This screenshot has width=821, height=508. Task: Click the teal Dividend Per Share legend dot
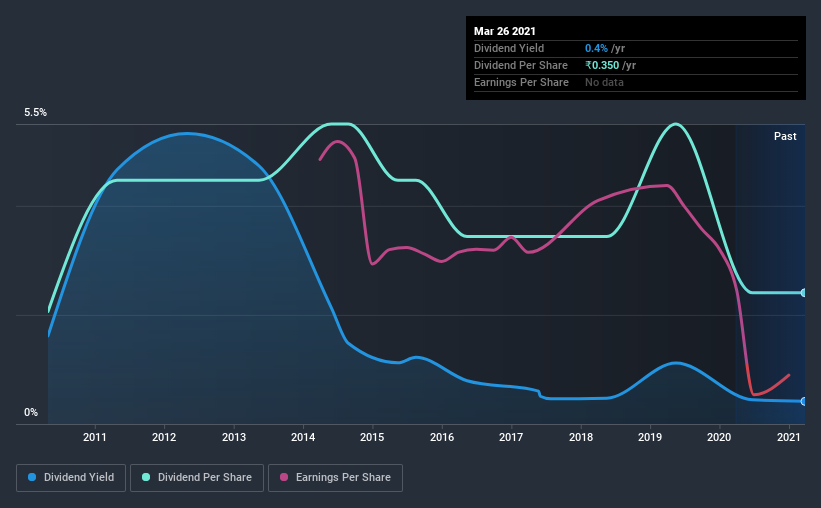[146, 477]
